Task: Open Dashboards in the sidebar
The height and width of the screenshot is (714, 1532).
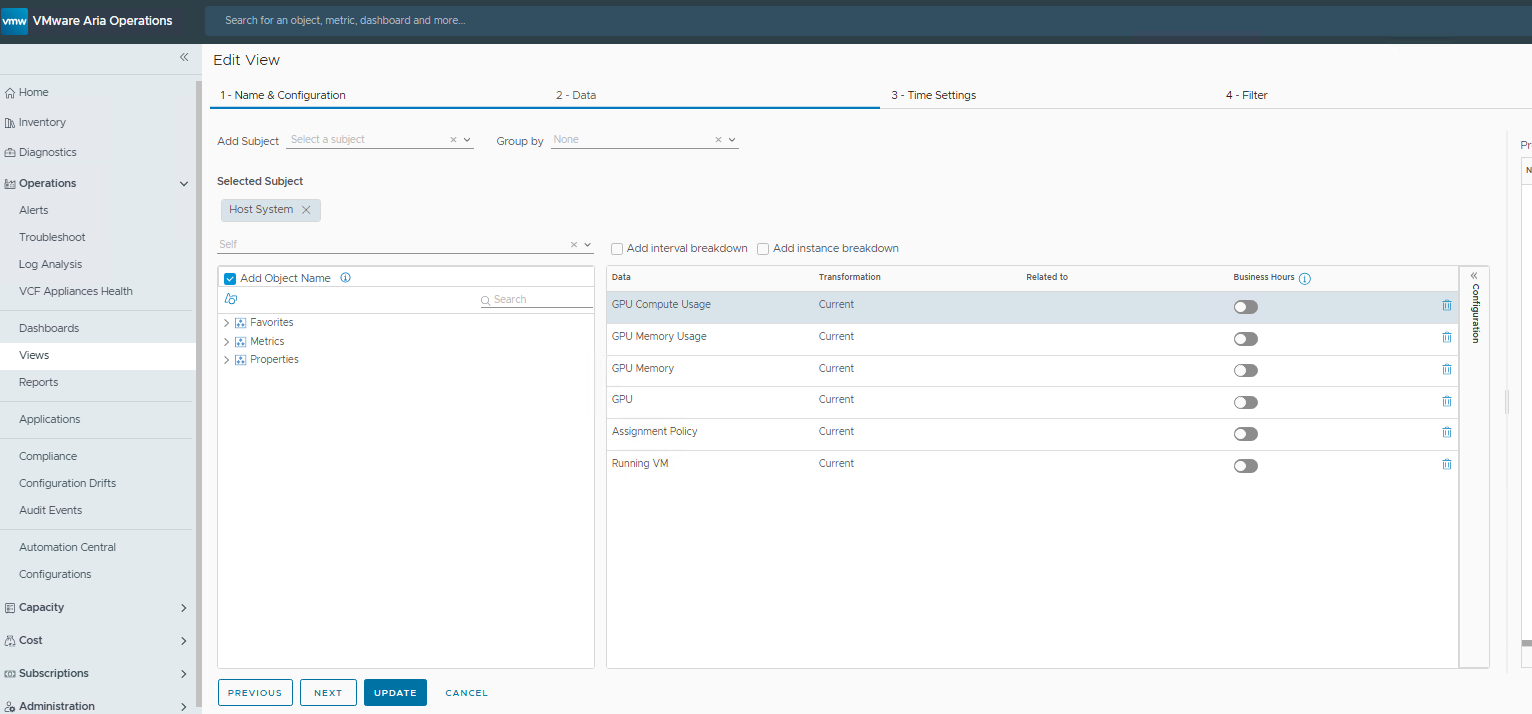Action: pos(49,328)
